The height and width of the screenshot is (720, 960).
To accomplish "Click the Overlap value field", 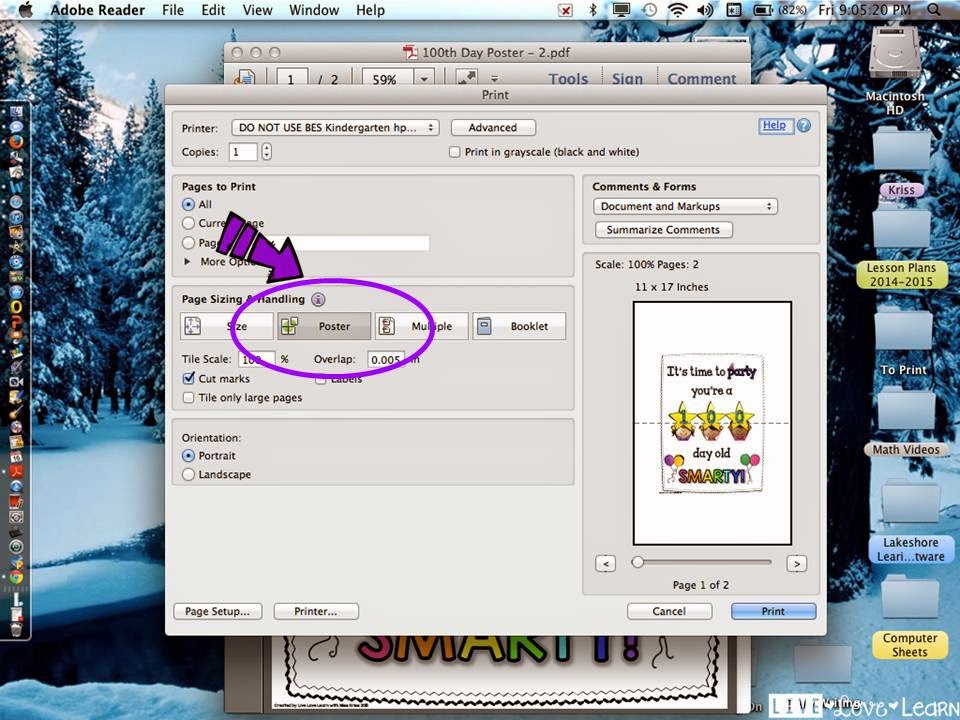I will click(x=386, y=359).
